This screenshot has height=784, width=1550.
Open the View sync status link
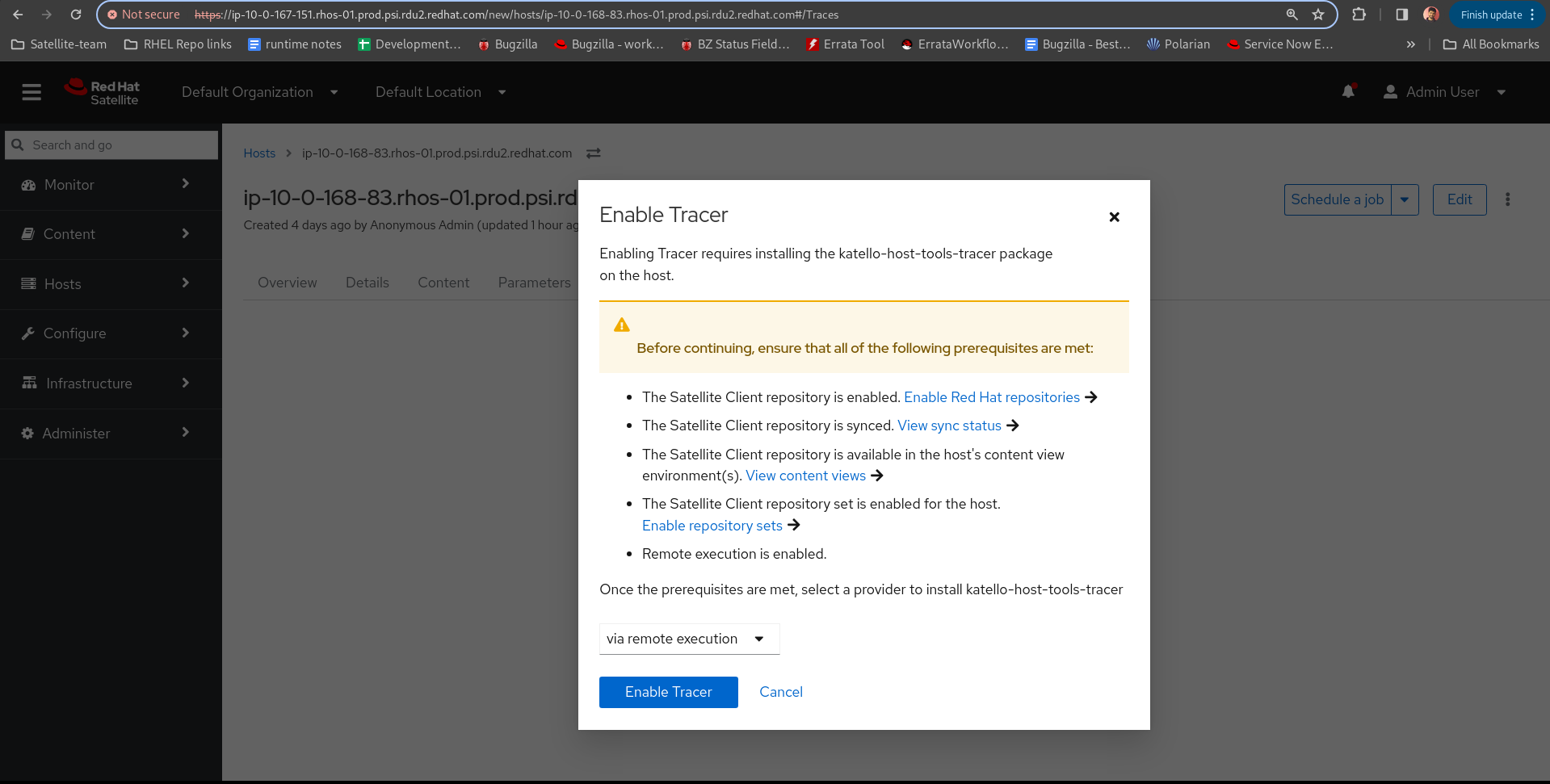(949, 426)
